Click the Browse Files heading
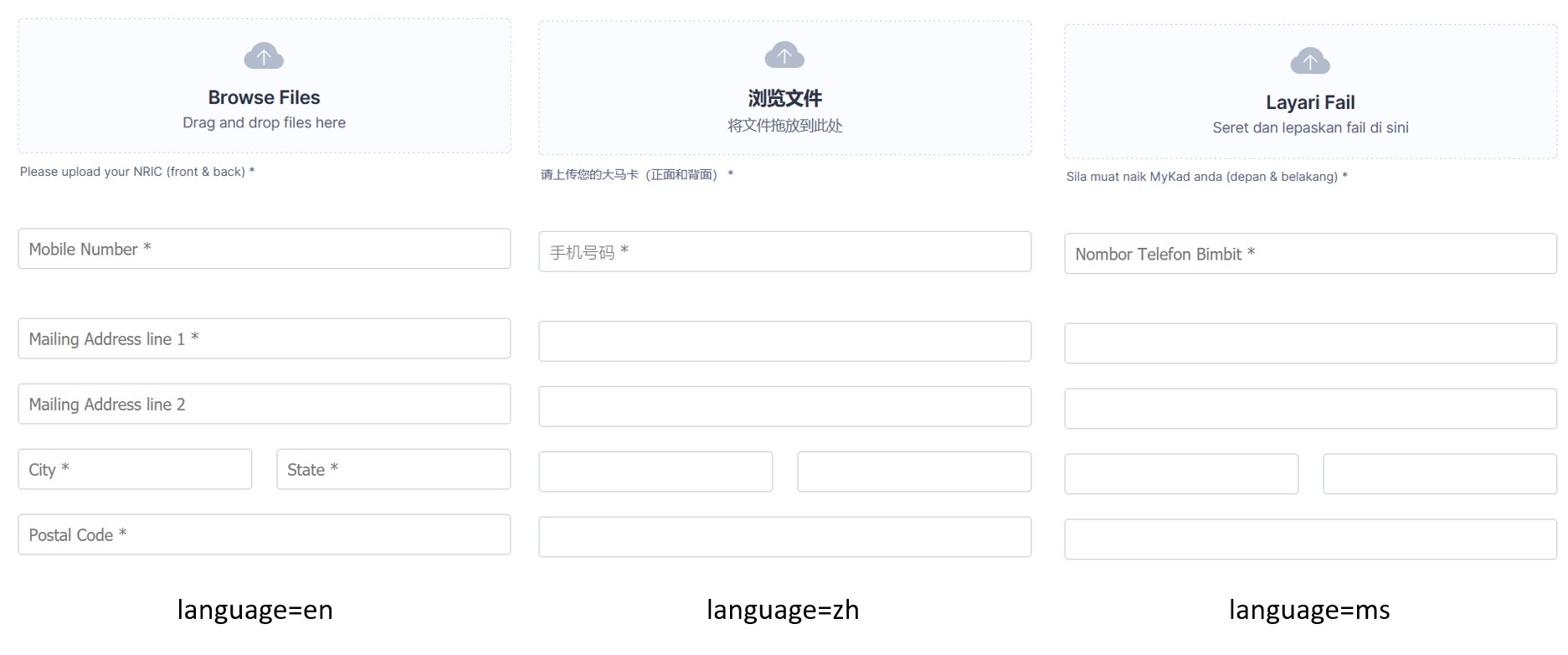 coord(264,97)
